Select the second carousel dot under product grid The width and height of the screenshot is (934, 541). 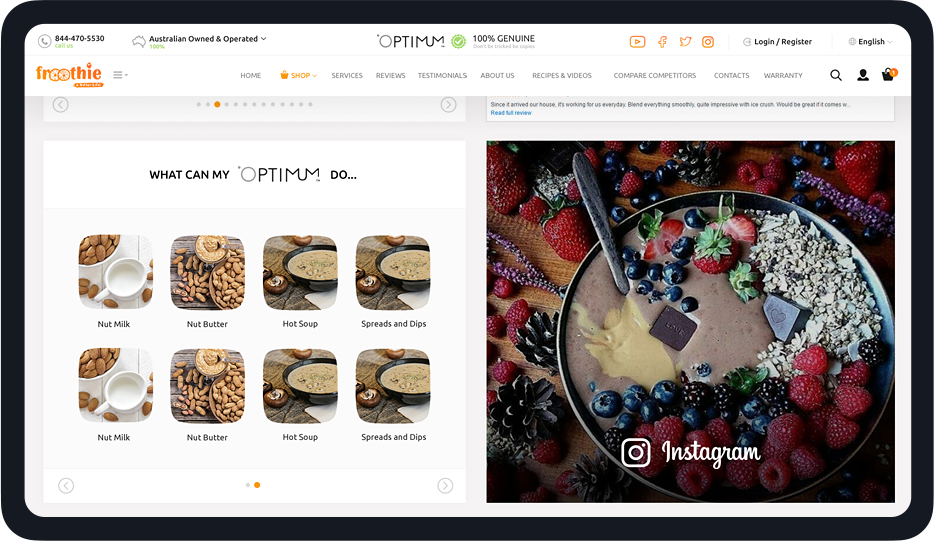[x=257, y=485]
